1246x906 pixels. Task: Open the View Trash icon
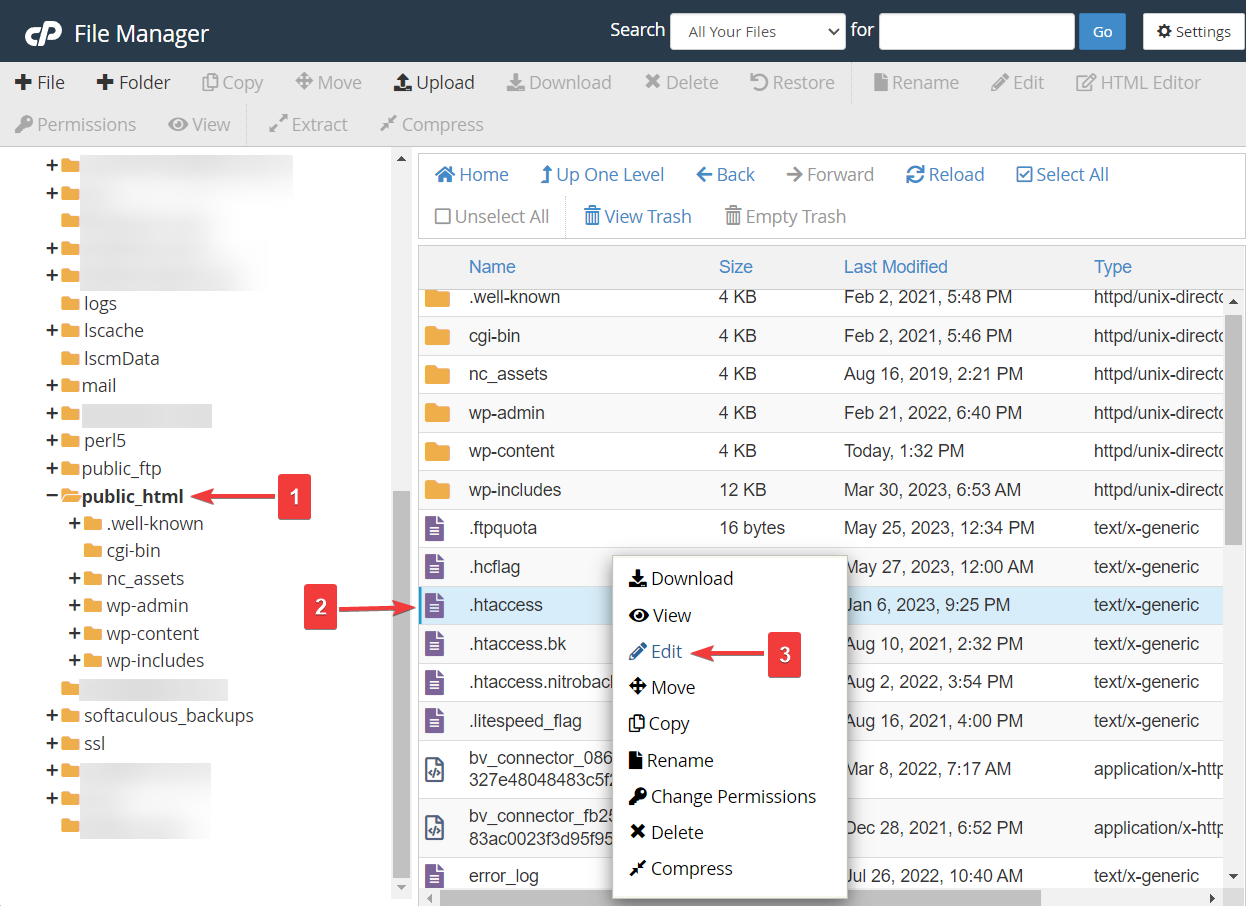coord(637,216)
